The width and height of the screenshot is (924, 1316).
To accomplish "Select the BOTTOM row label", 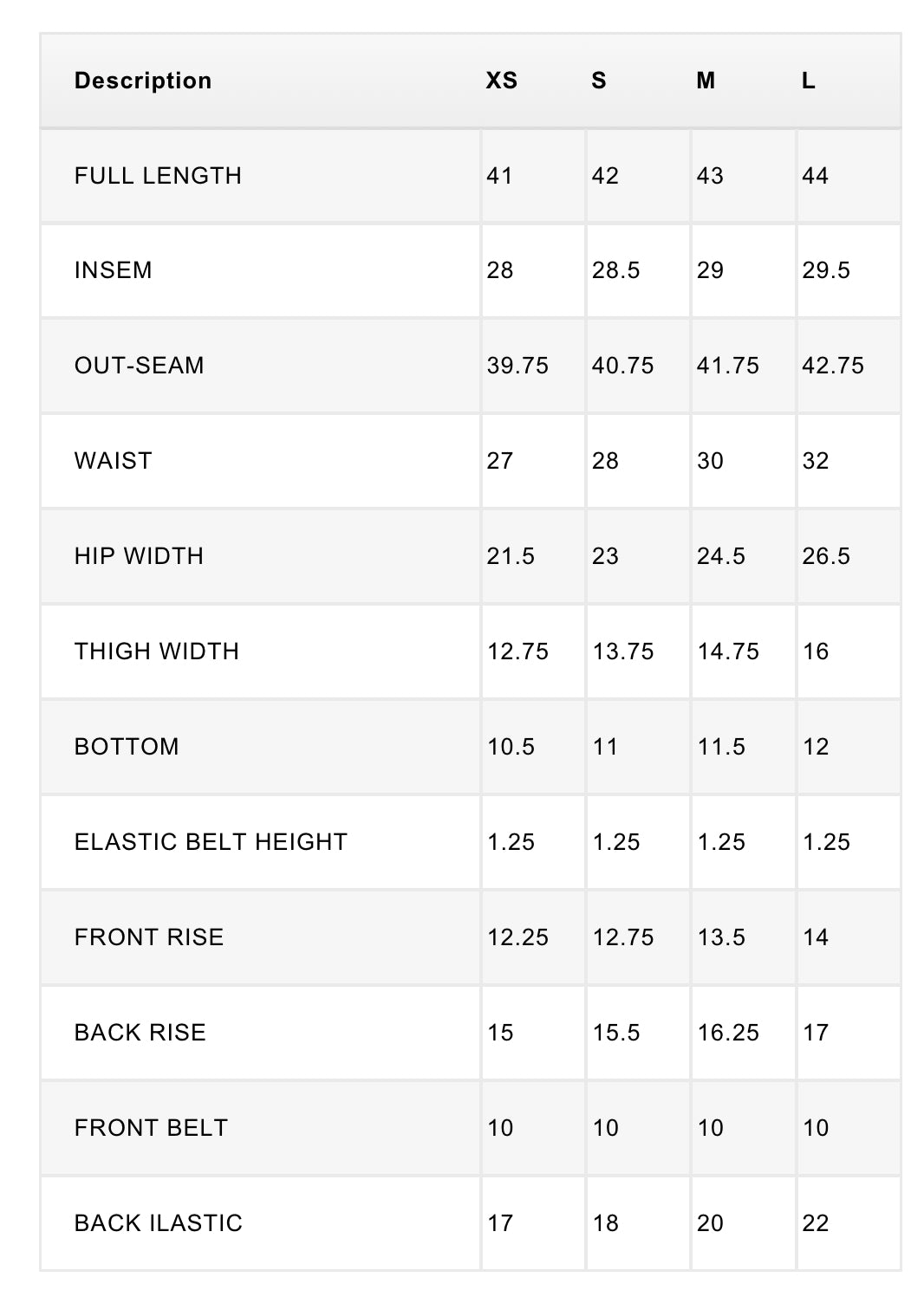I will 127,747.
